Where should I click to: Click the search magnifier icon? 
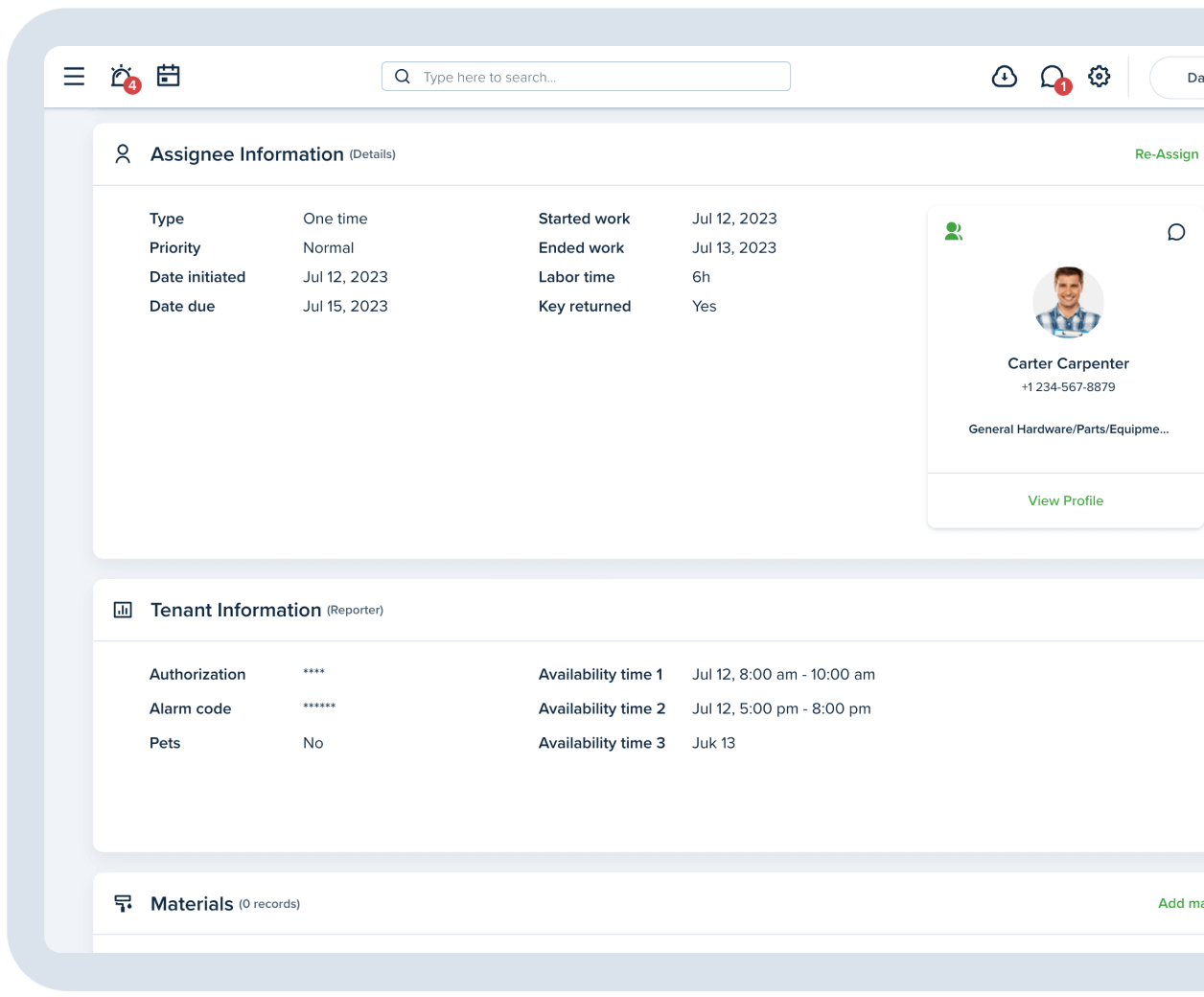click(402, 77)
